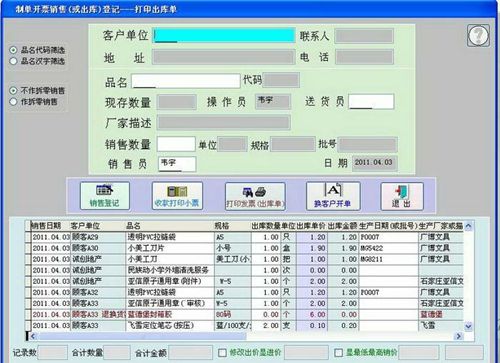Click the 电话 phone field

click(364, 57)
